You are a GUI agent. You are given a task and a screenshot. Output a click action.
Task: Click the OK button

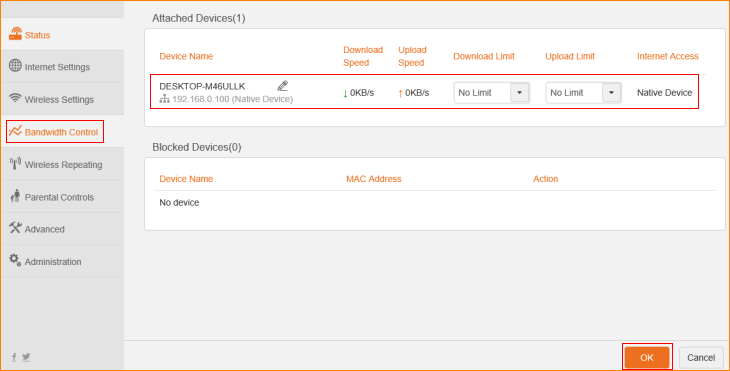647,358
